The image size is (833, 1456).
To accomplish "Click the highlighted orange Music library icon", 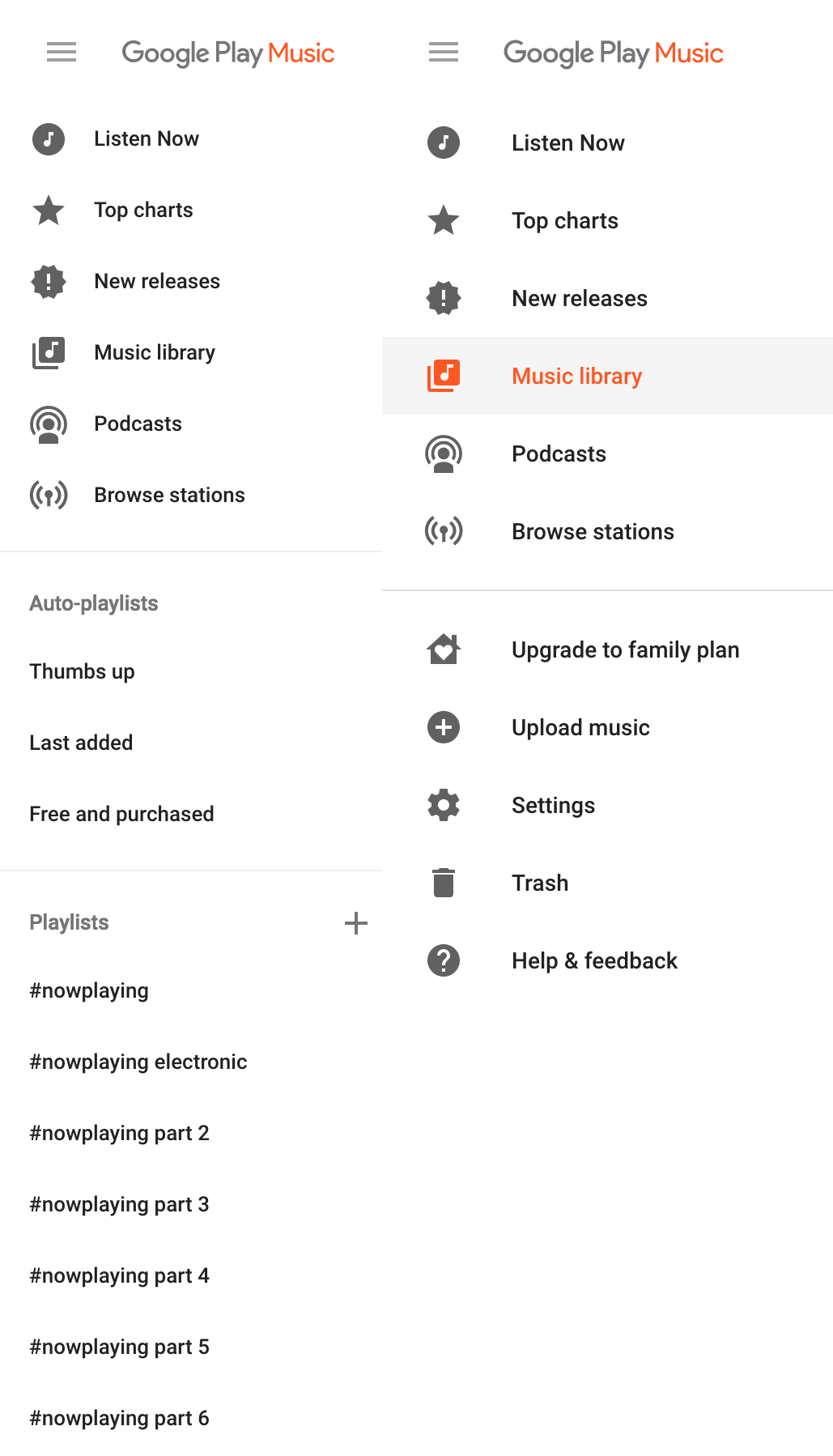I will [x=444, y=376].
